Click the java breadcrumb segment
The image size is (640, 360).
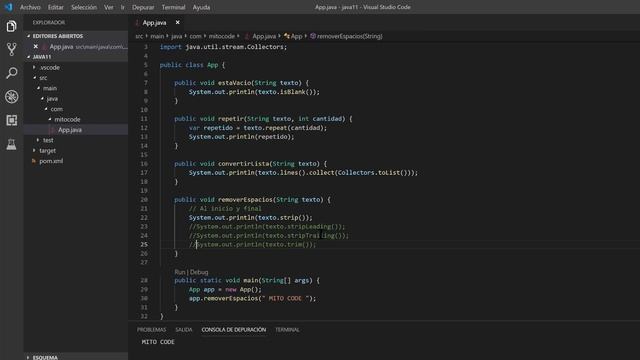pyautogui.click(x=176, y=36)
